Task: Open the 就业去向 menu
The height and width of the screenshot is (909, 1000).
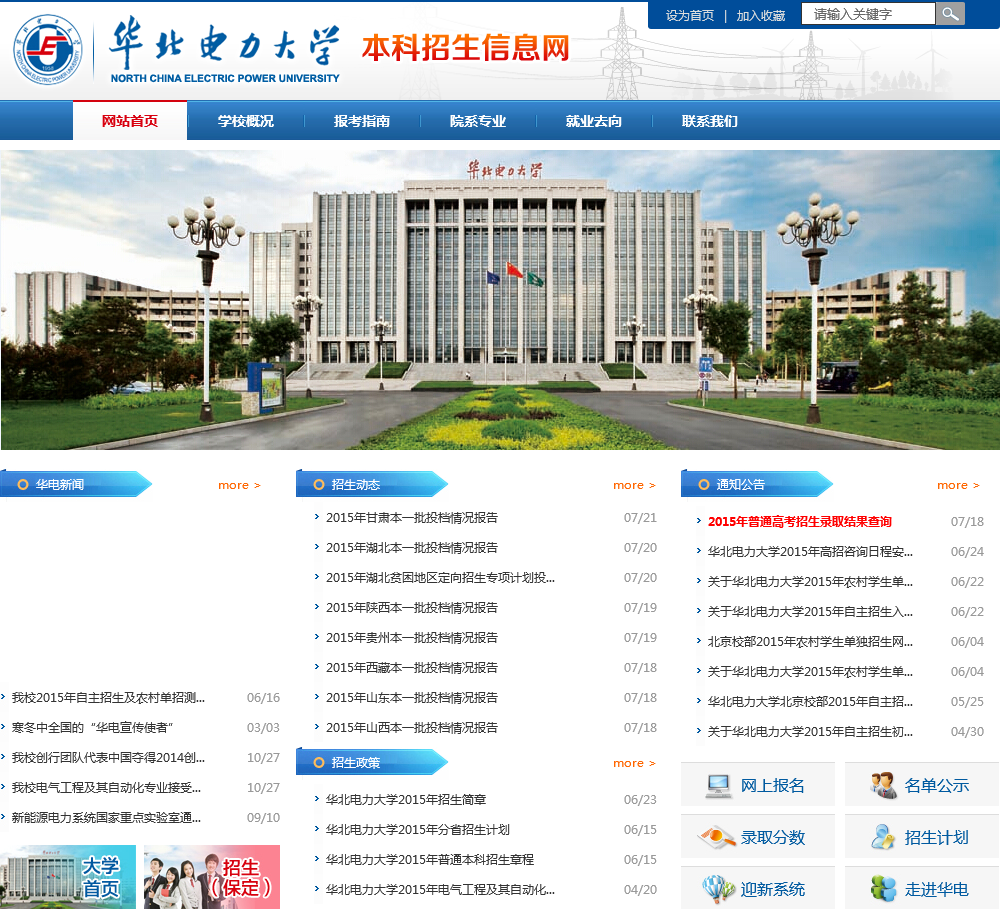Action: tap(594, 121)
